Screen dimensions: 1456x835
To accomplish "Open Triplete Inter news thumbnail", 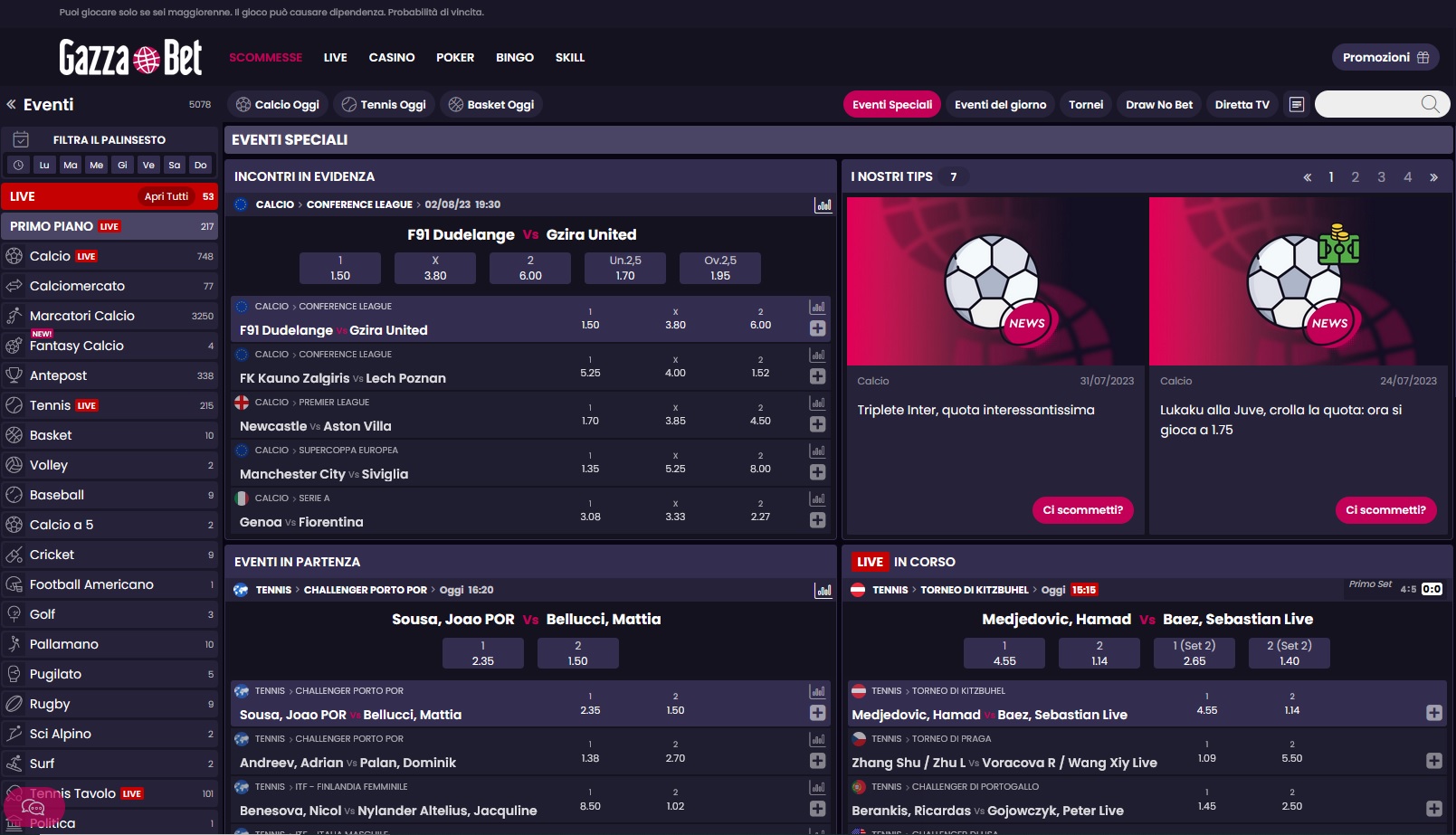I will coord(995,281).
